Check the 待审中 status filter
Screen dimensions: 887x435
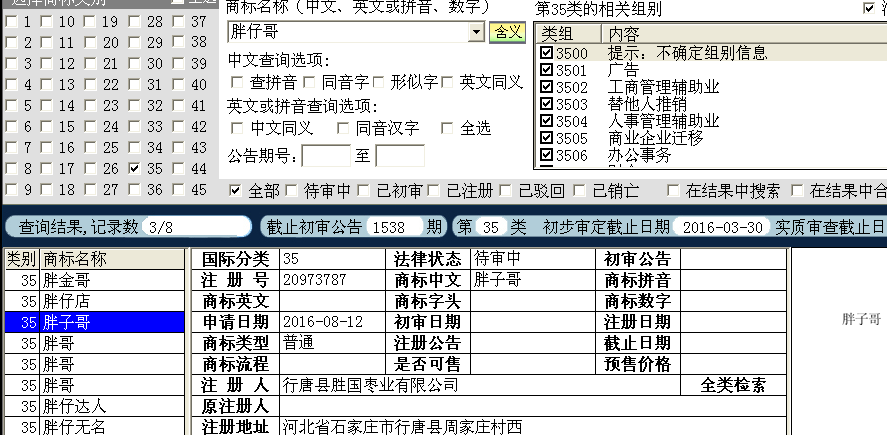coord(291,191)
